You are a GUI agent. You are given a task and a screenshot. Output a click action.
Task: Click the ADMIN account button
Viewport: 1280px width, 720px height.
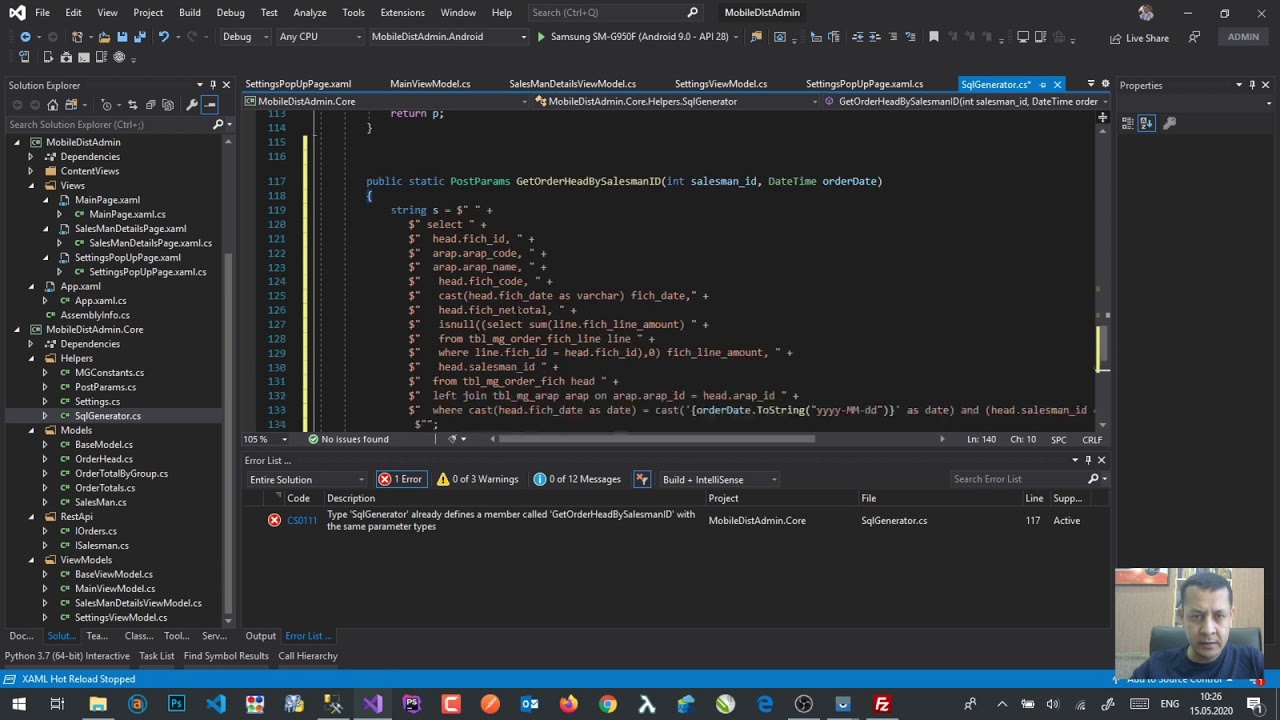1243,37
